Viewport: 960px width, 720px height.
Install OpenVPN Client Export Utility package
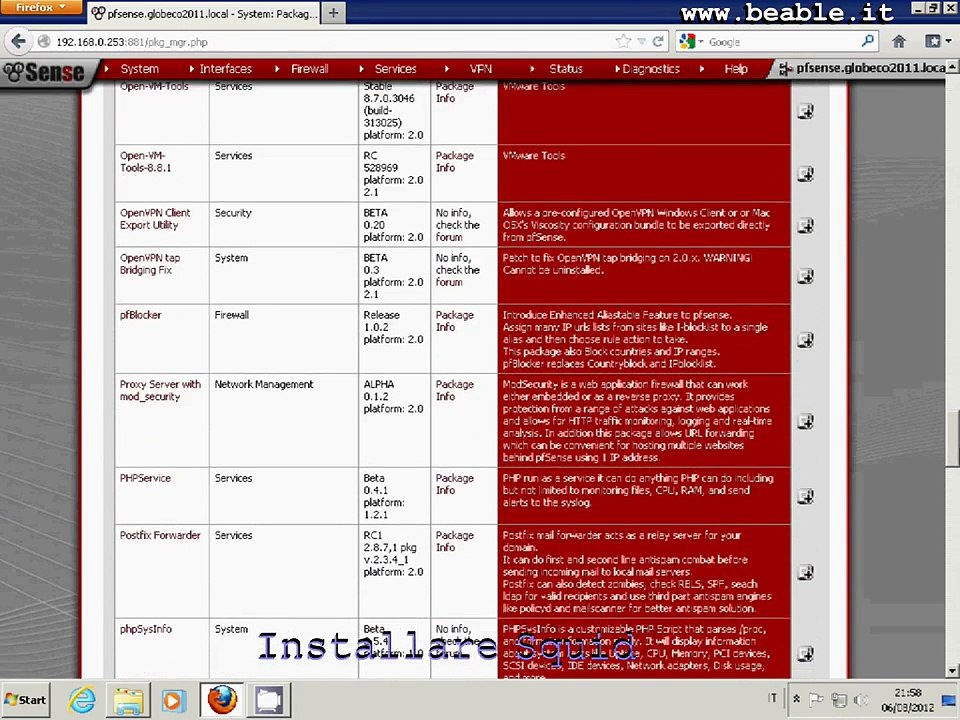806,225
